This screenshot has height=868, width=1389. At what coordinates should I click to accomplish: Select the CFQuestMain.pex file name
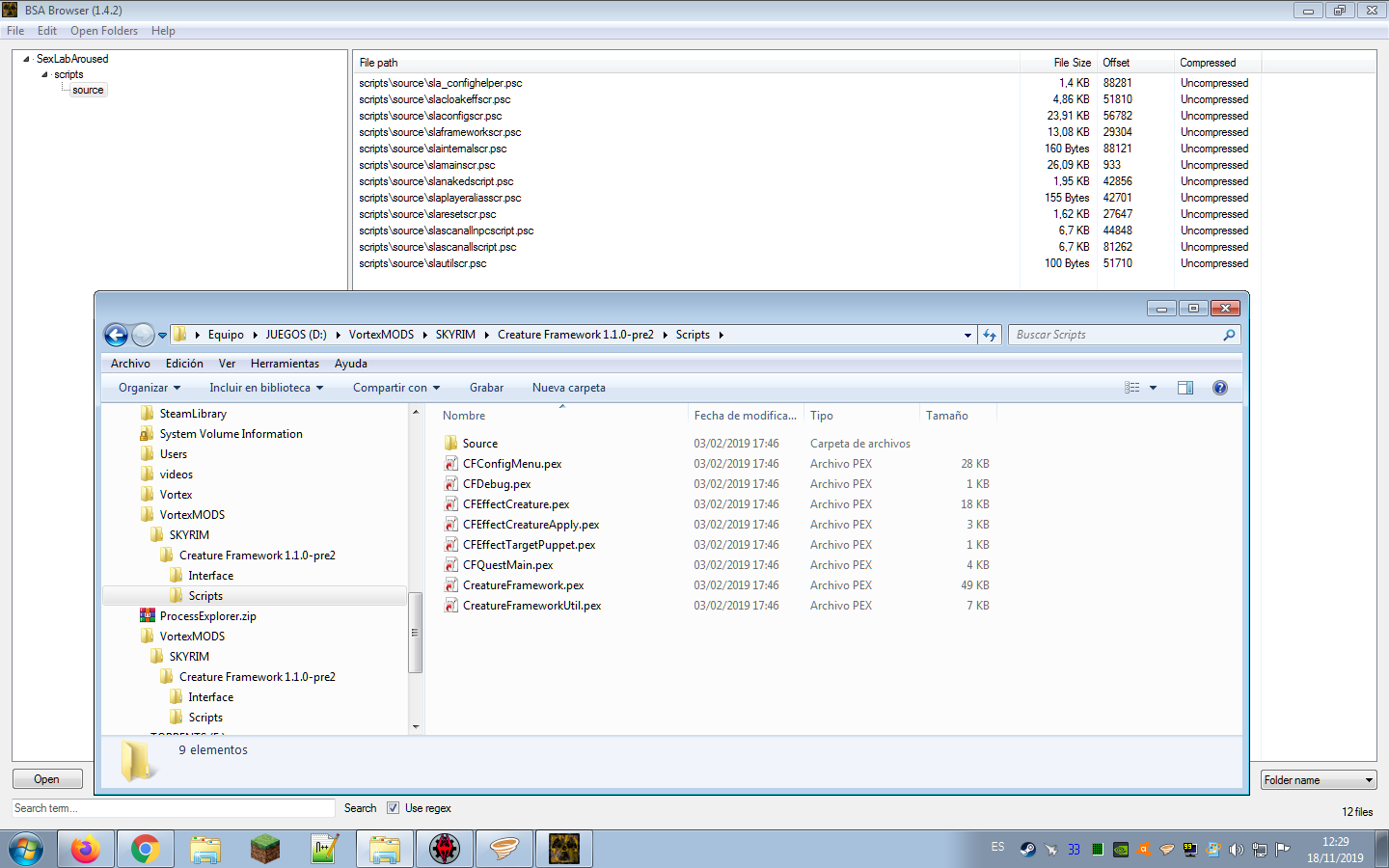point(507,565)
